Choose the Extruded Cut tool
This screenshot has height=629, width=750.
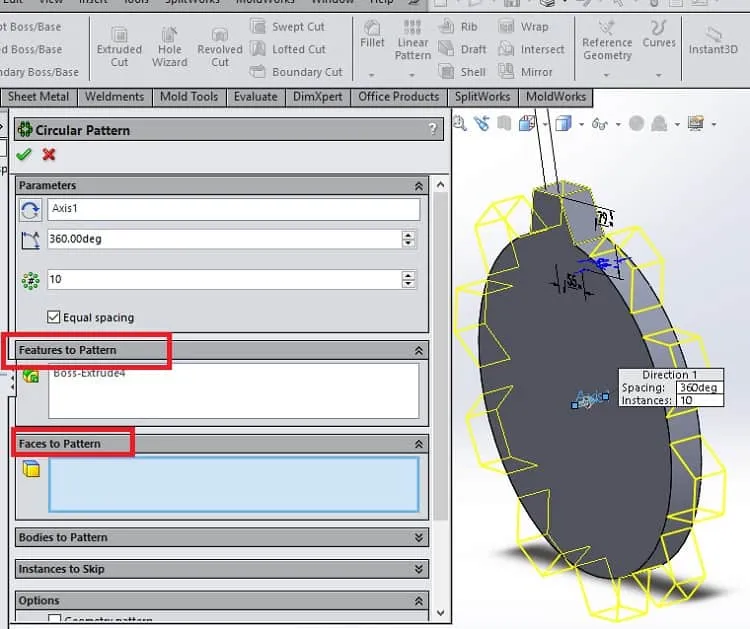(119, 48)
